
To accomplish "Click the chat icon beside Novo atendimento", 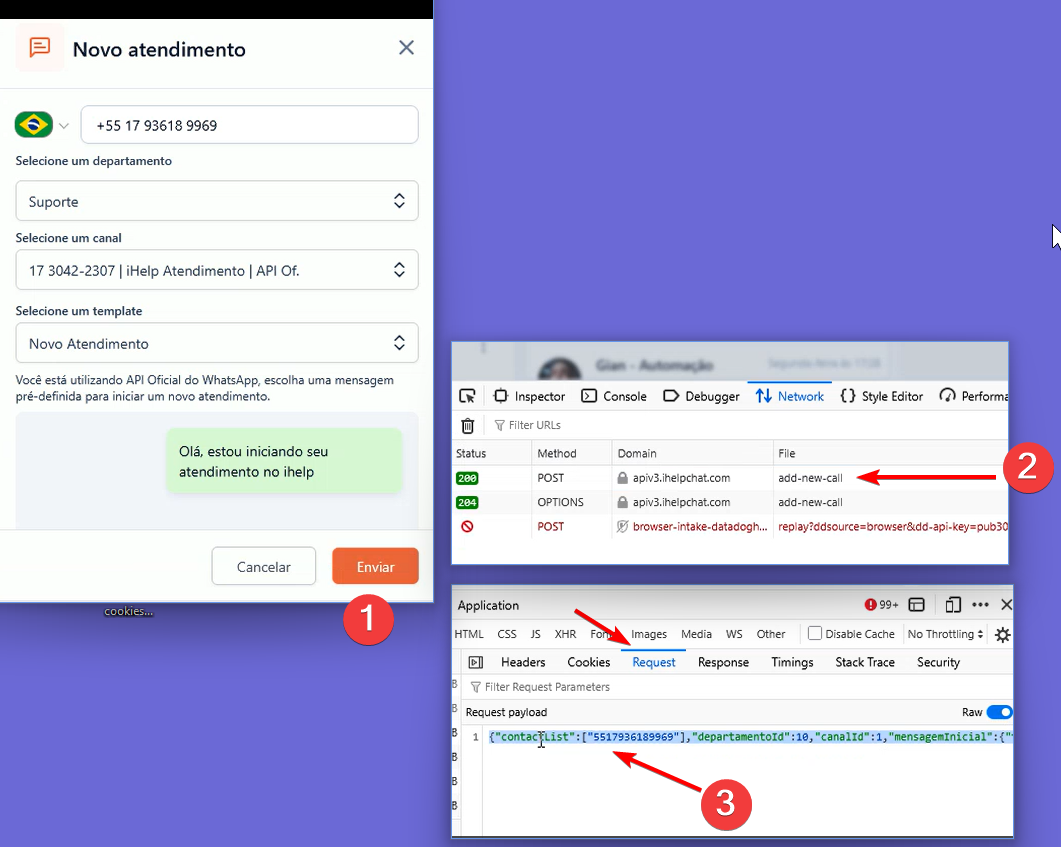I will point(40,47).
